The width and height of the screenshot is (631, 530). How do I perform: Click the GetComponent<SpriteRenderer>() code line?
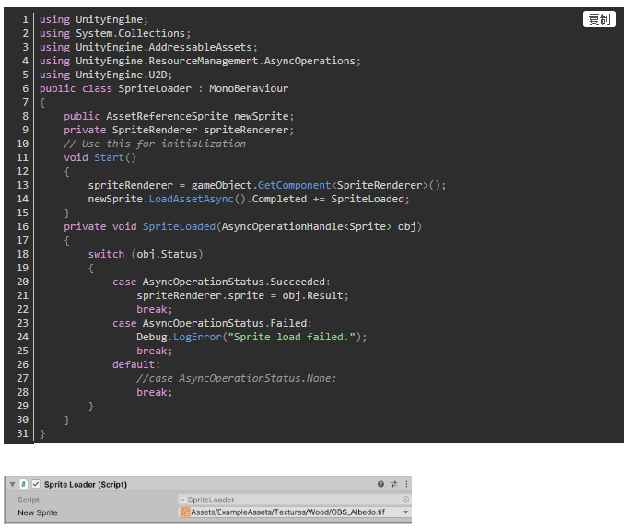[267, 185]
